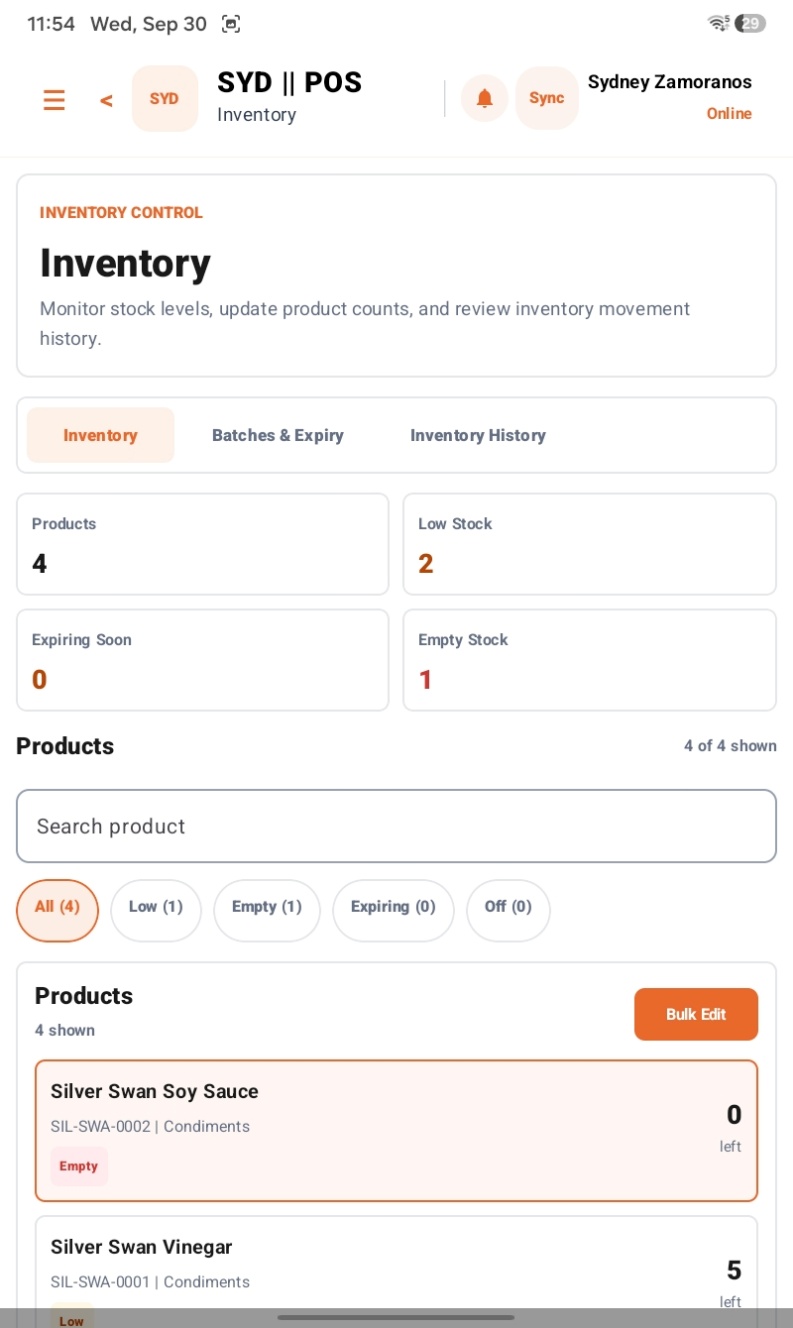Open Sydney Zamoranos user profile
793x1328 pixels.
pos(669,97)
